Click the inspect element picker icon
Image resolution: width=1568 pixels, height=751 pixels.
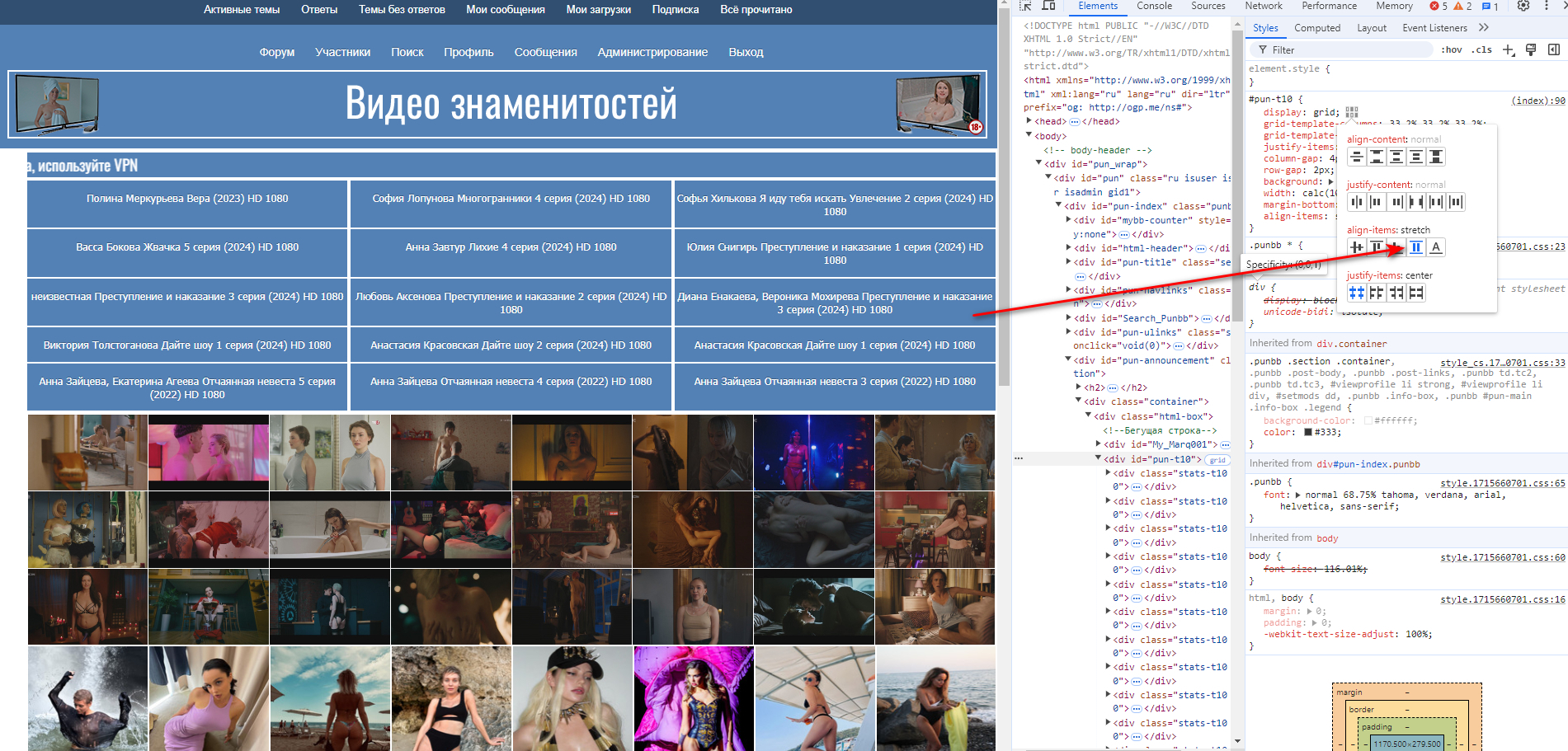point(1027,6)
